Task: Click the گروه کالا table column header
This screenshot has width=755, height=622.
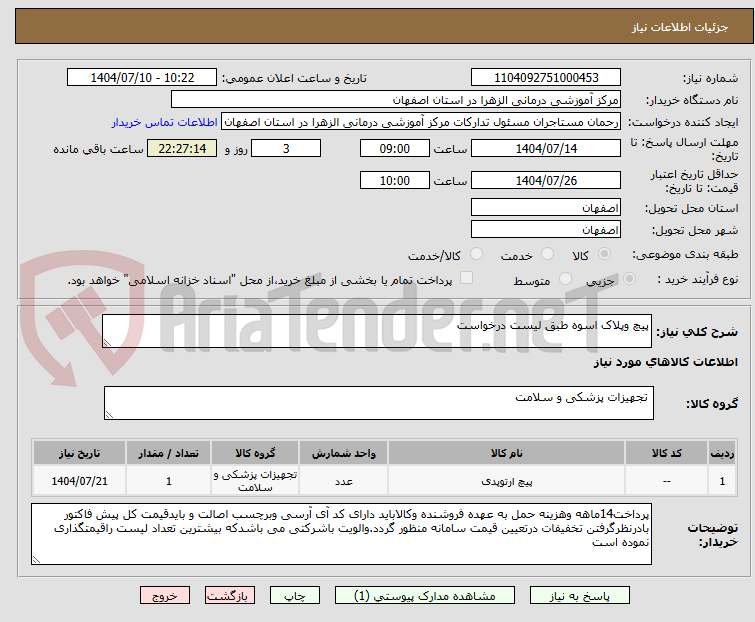Action: [x=255, y=453]
